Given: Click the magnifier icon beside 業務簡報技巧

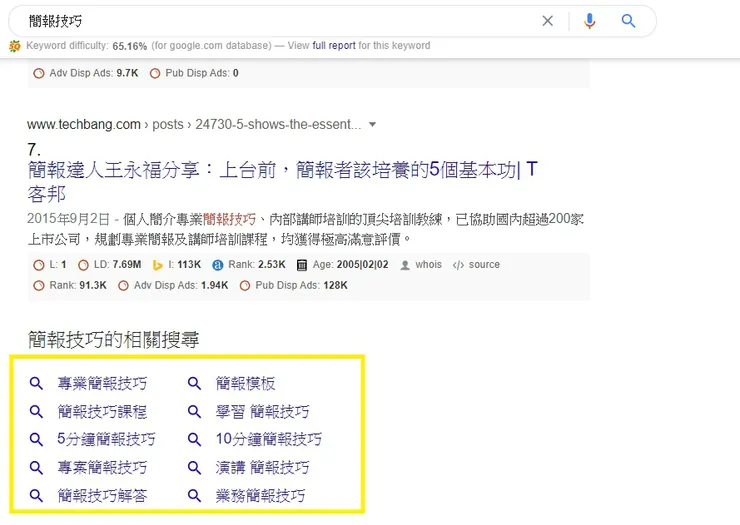Looking at the screenshot, I should coord(194,496).
